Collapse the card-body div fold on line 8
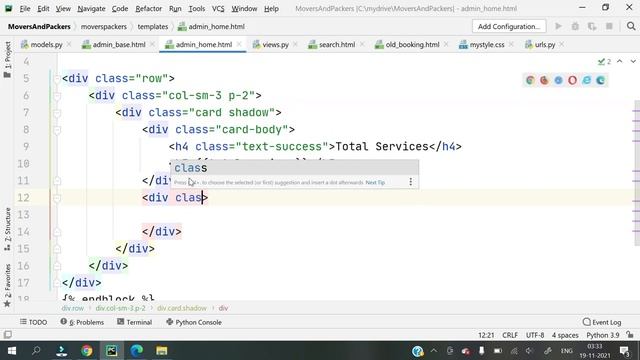This screenshot has width=640, height=360. pyautogui.click(x=57, y=130)
